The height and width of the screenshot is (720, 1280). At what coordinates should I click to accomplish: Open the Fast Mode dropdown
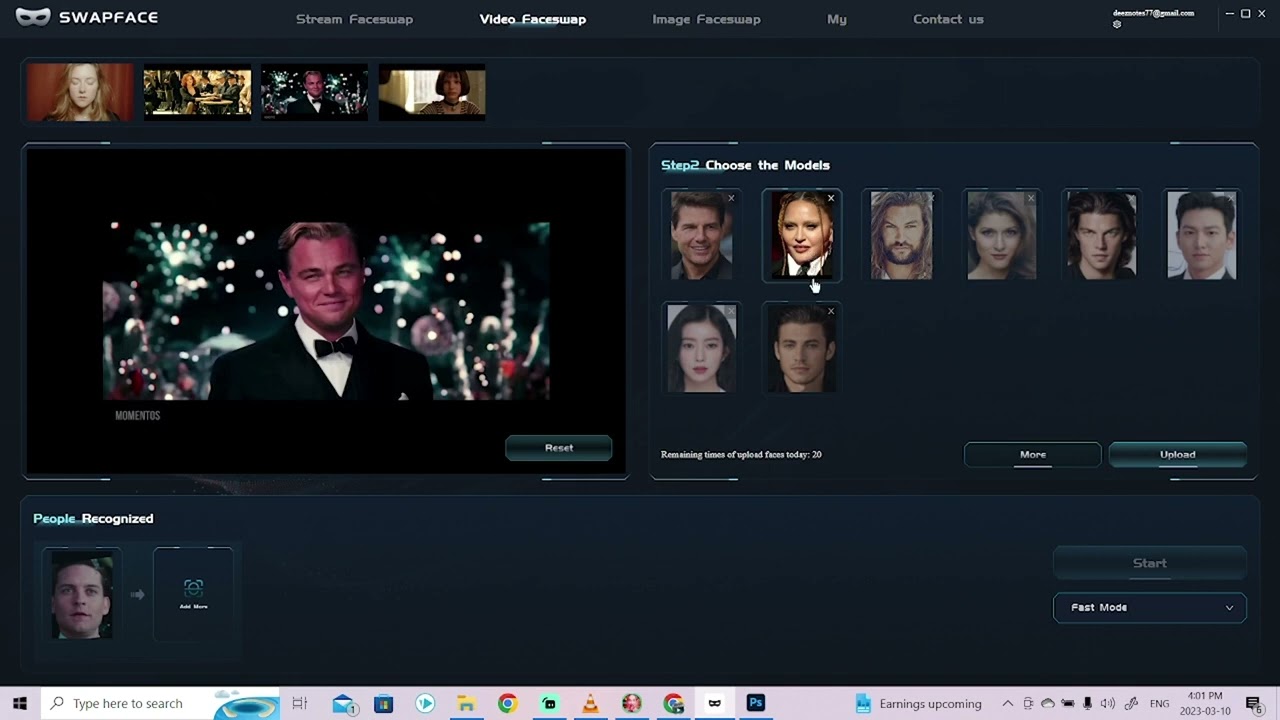tap(1150, 607)
